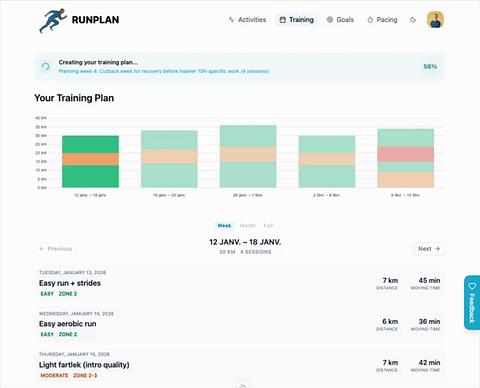Select the red segment in the 9 févr. bar
480x388 pixels.
tap(406, 155)
